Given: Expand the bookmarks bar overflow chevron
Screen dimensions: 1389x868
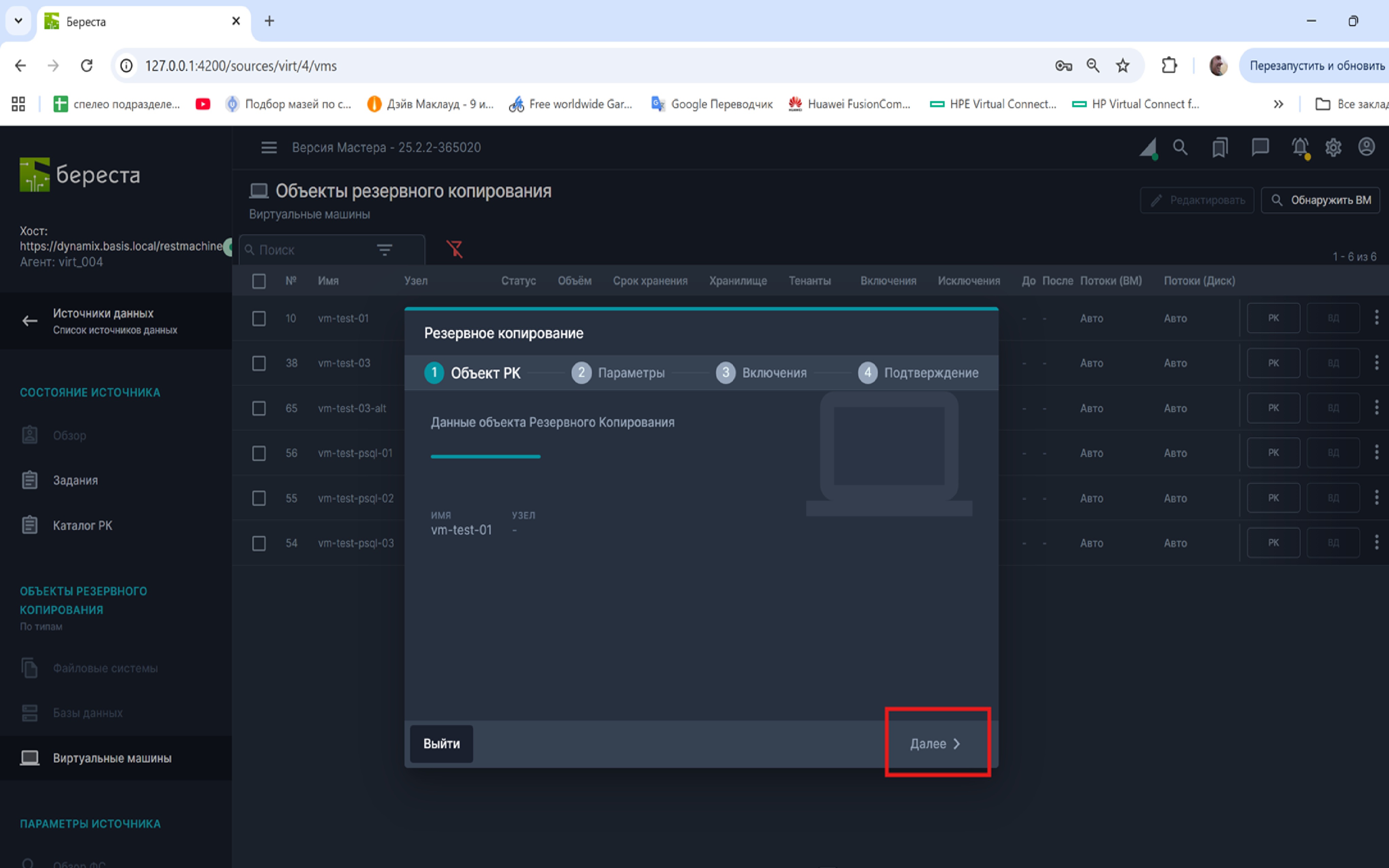Looking at the screenshot, I should (1278, 104).
